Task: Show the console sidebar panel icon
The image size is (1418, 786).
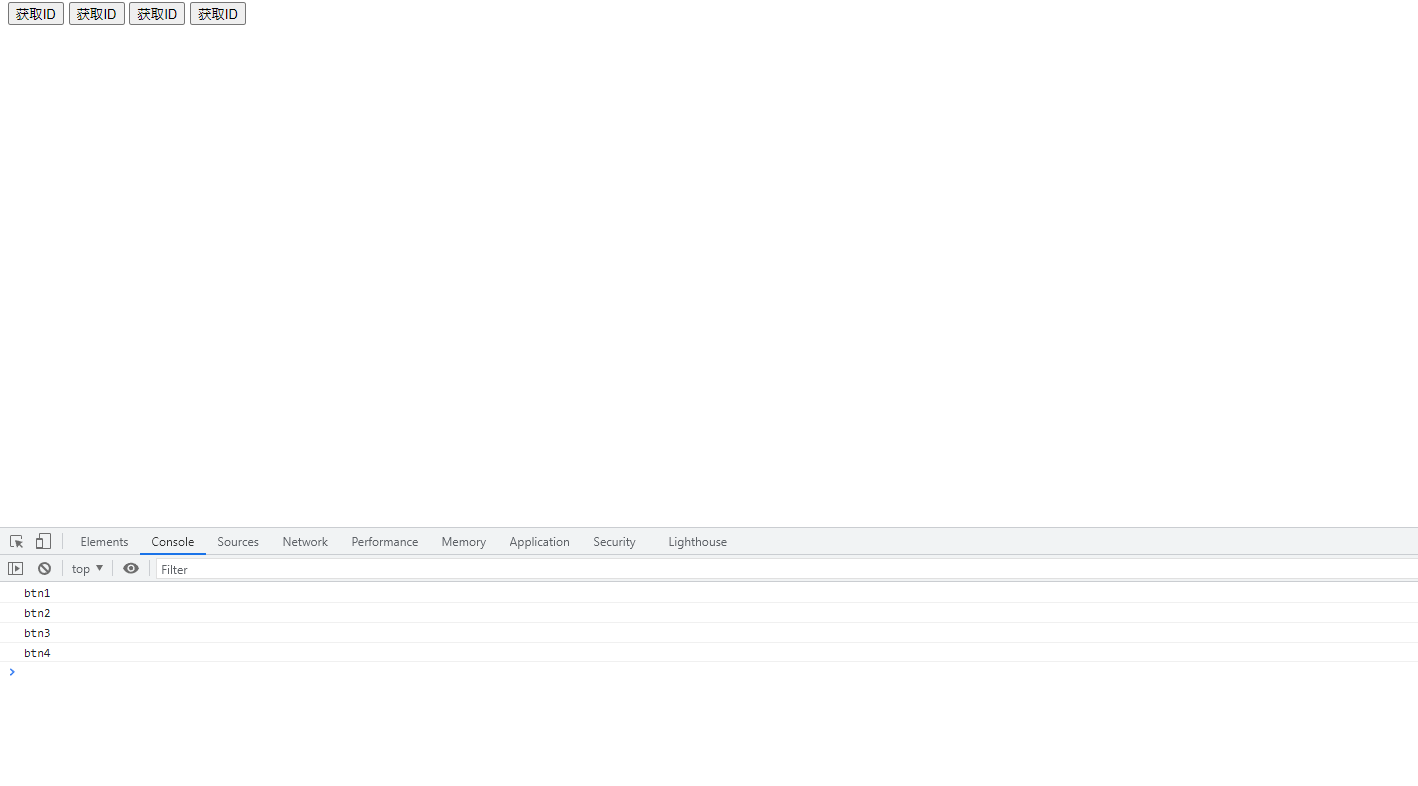Action: click(15, 568)
